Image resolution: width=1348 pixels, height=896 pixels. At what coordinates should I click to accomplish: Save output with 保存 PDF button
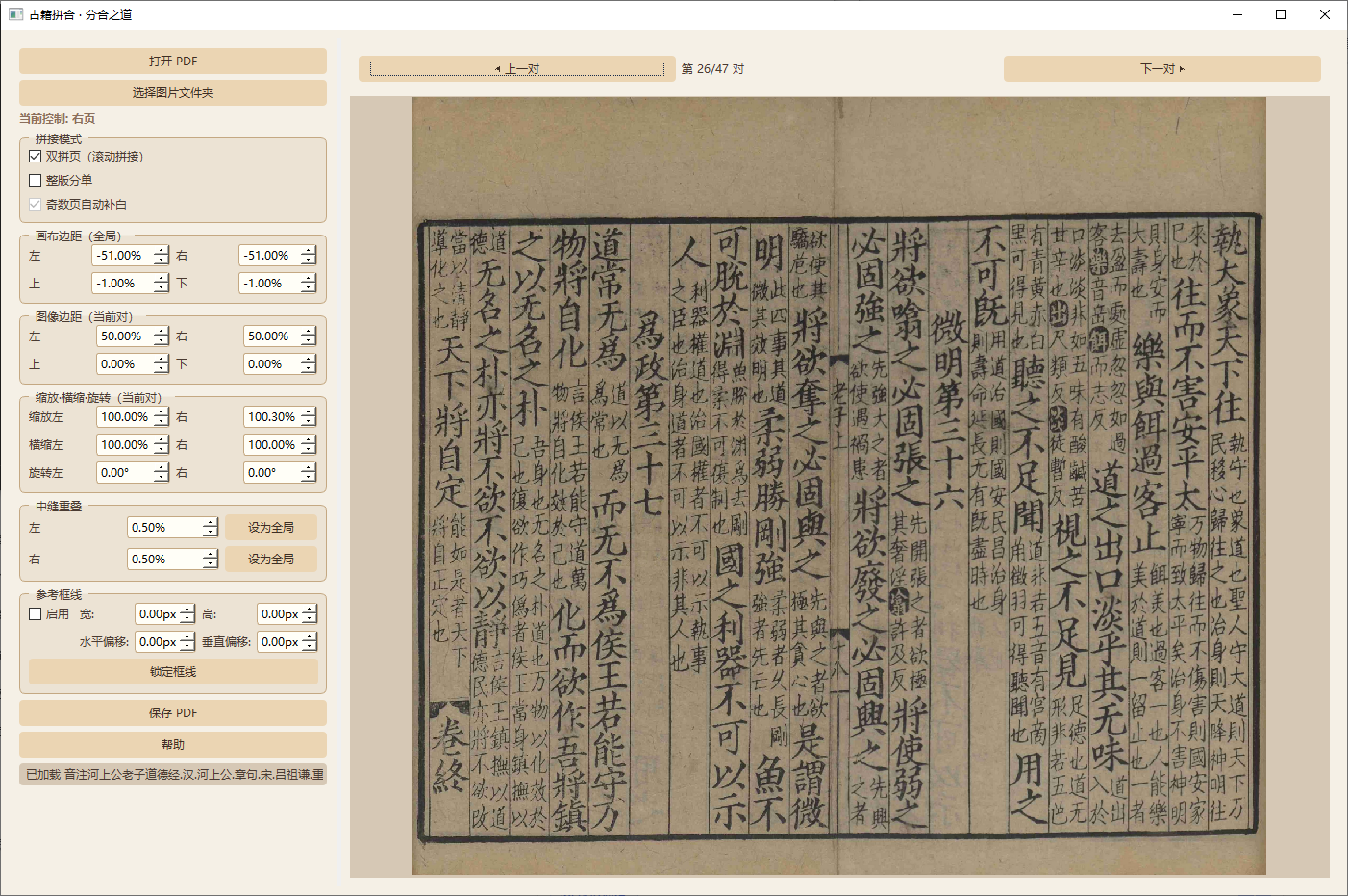[x=173, y=712]
